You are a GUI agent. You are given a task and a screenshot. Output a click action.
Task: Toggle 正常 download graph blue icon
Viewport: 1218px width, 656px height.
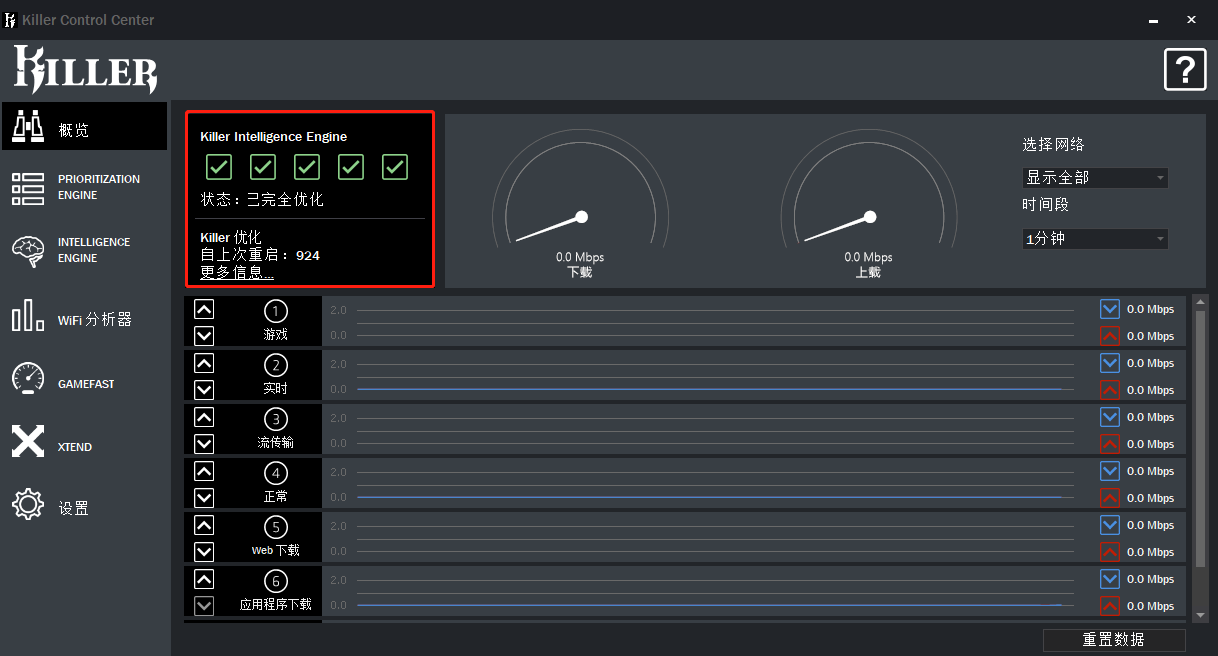click(x=1110, y=471)
